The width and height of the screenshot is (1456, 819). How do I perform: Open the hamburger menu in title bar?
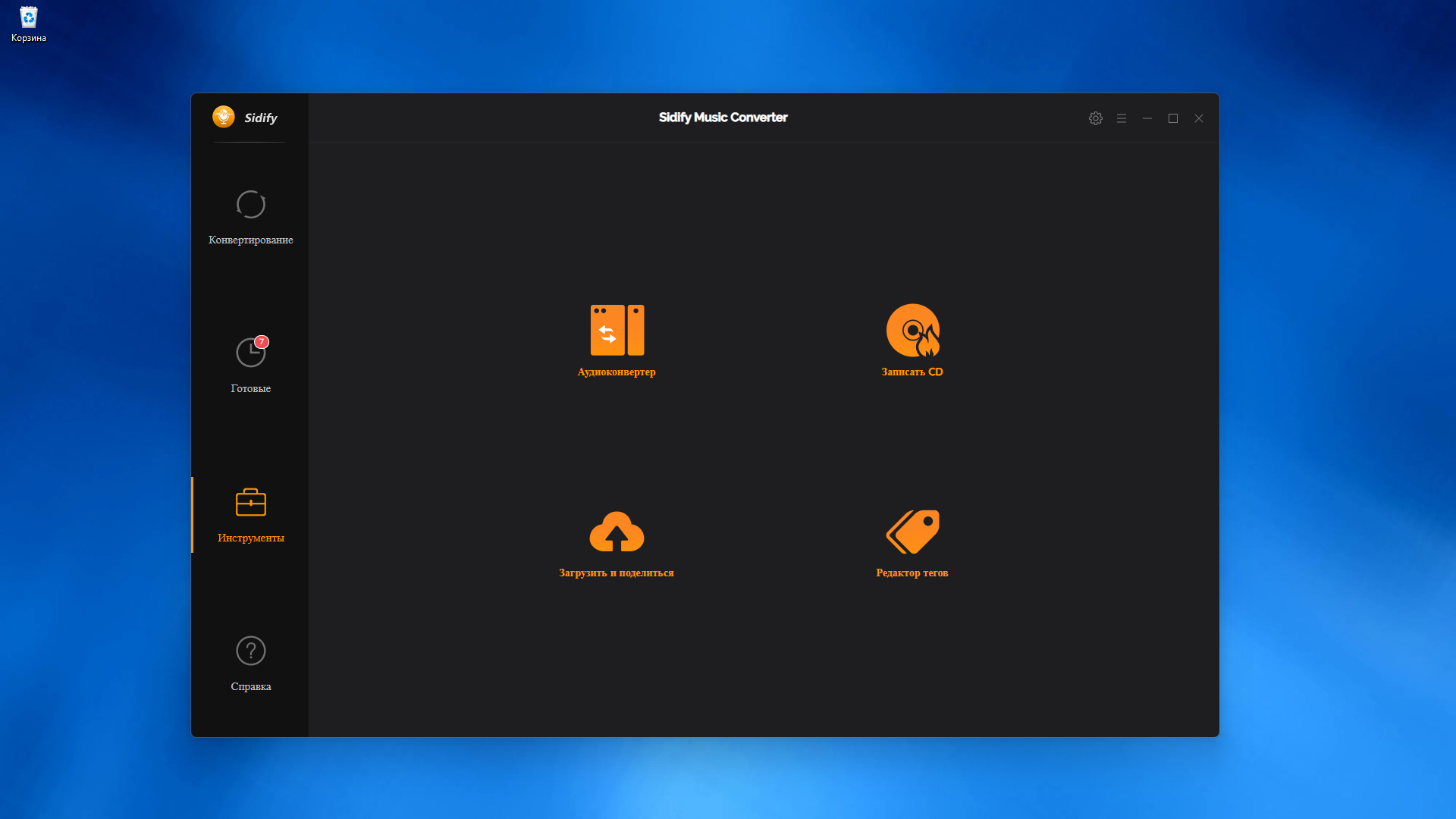click(x=1122, y=118)
